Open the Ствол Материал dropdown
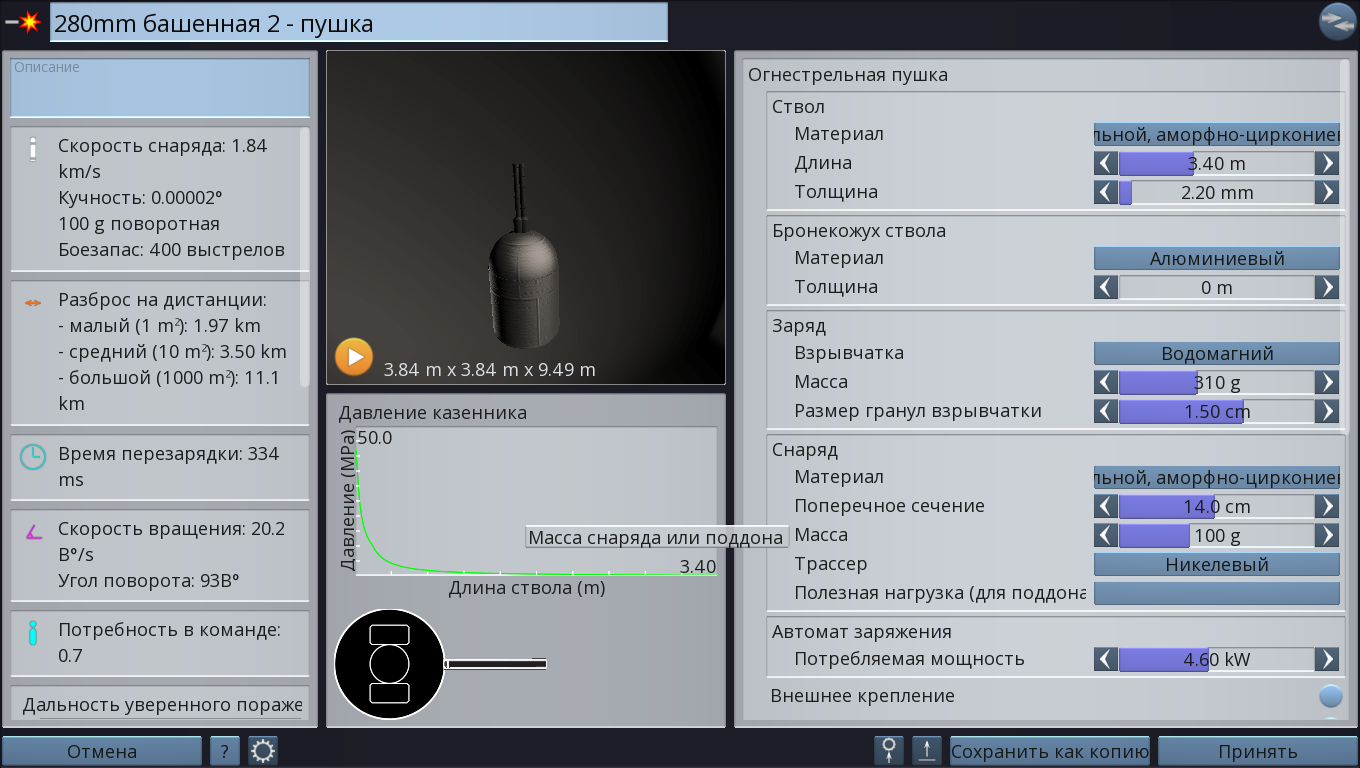 click(x=1216, y=134)
